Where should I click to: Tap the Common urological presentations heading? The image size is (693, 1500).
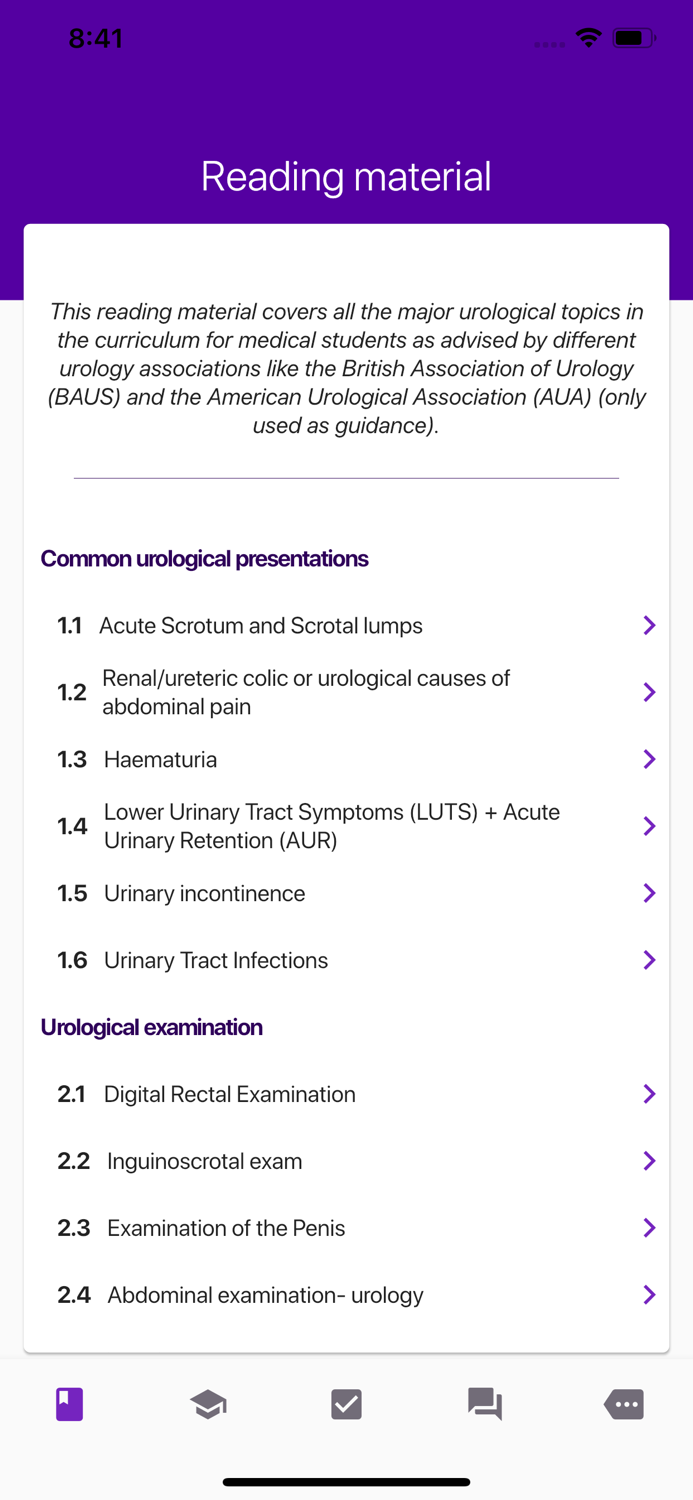pyautogui.click(x=204, y=558)
